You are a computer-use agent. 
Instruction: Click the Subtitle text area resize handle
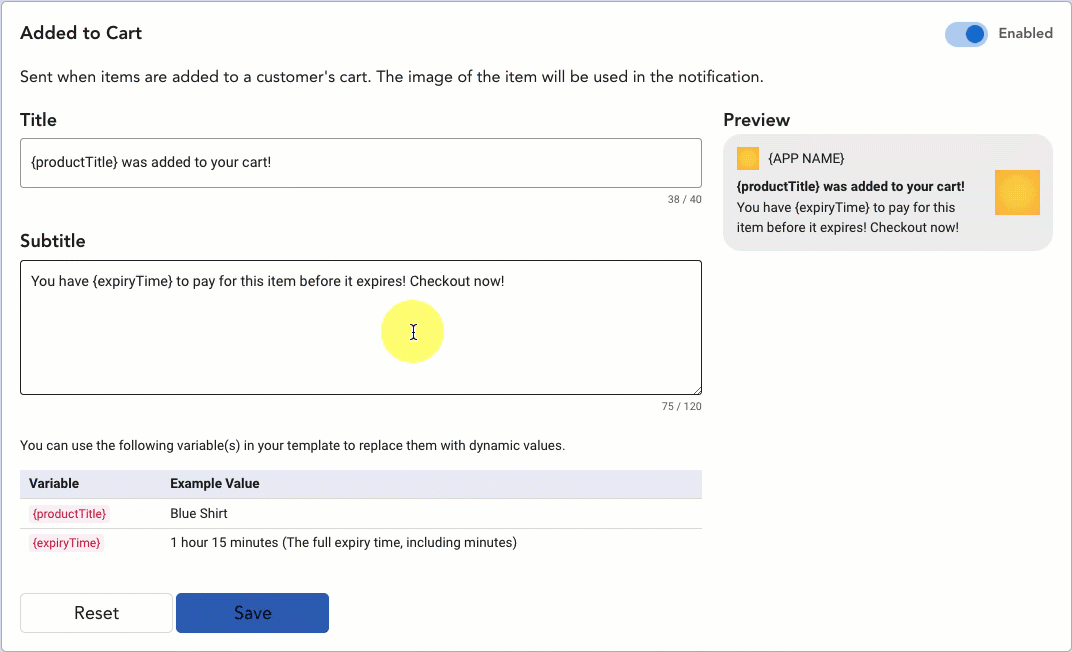pos(696,389)
